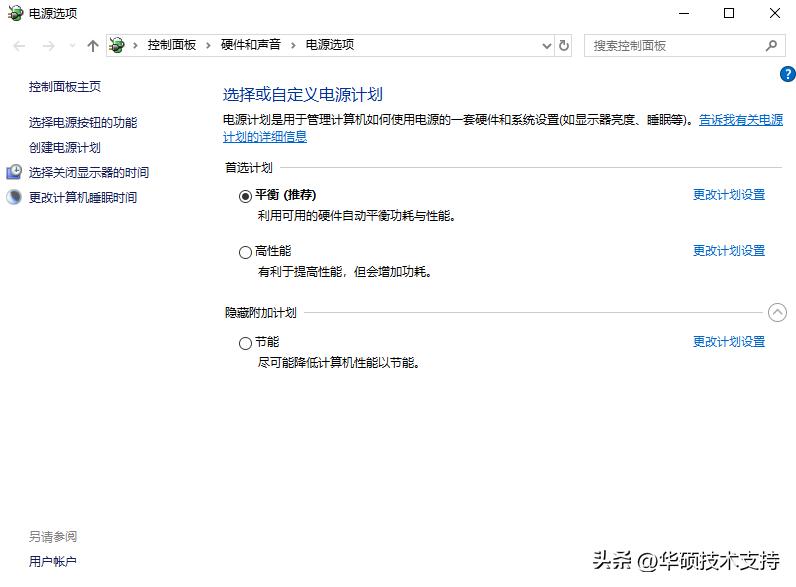This screenshot has height=587, width=796.
Task: Open help with the blue question icon
Action: (787, 74)
